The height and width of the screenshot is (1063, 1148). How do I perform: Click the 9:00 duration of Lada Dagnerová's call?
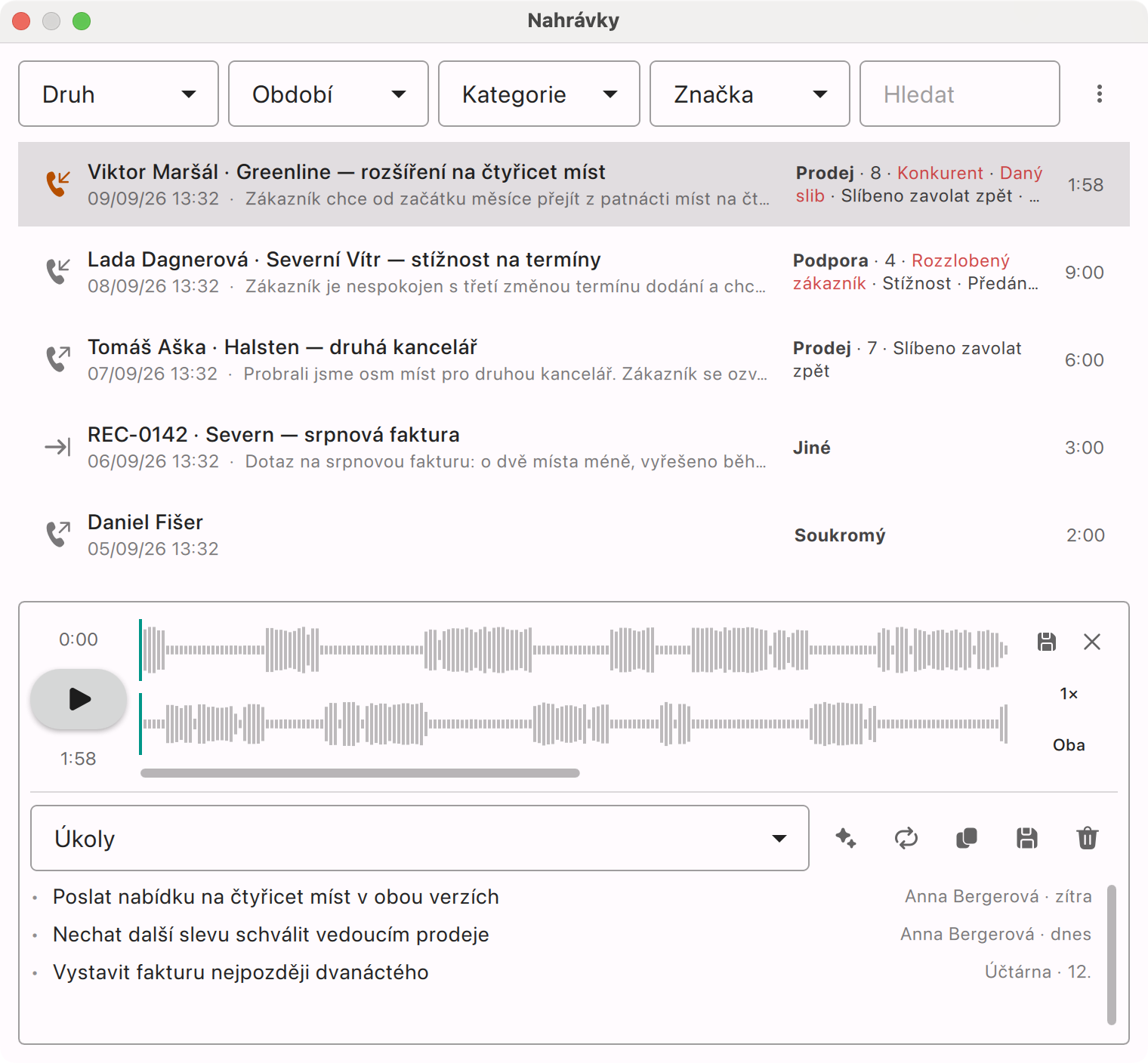(1085, 273)
